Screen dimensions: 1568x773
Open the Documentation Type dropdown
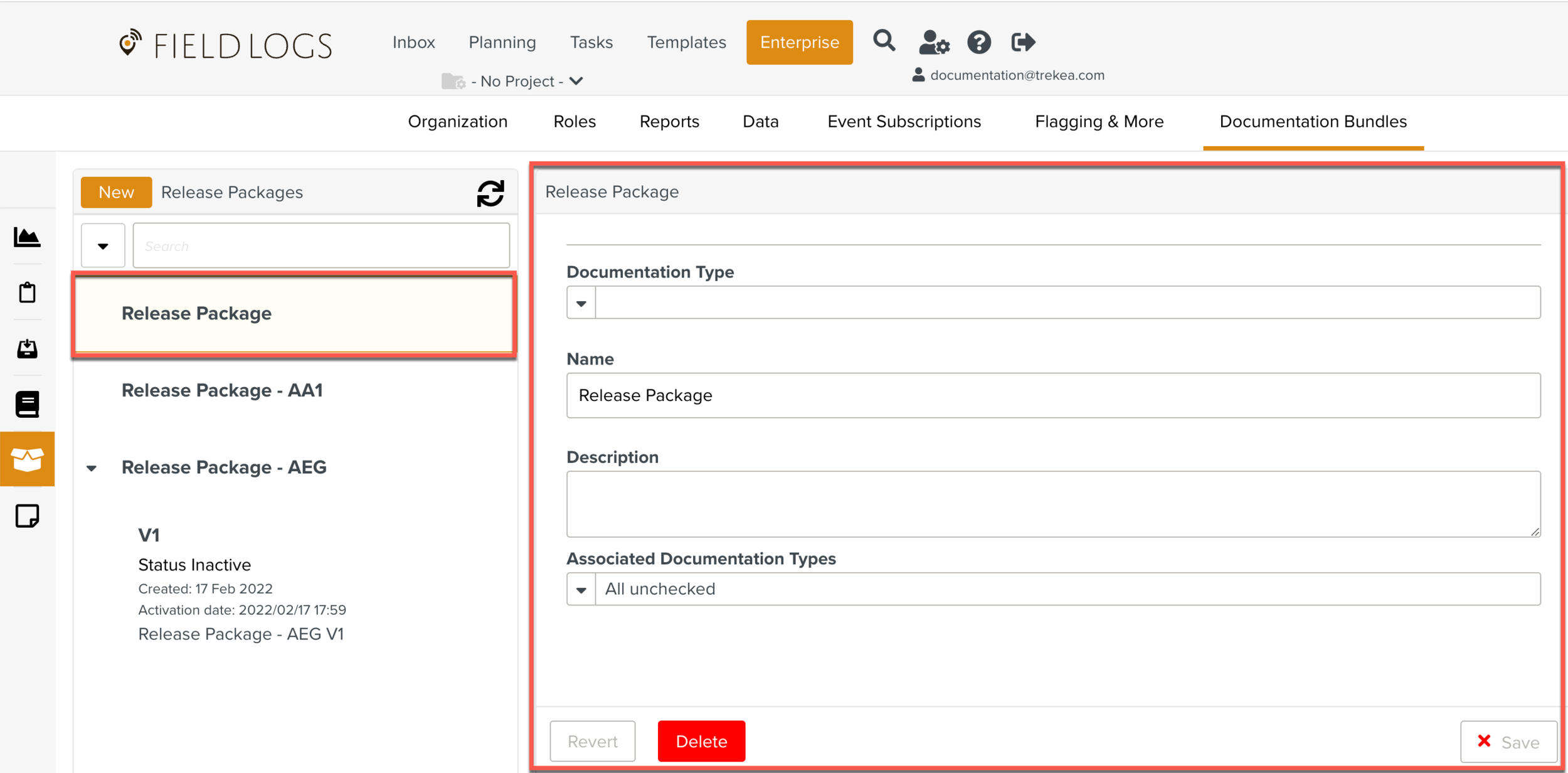coord(581,303)
